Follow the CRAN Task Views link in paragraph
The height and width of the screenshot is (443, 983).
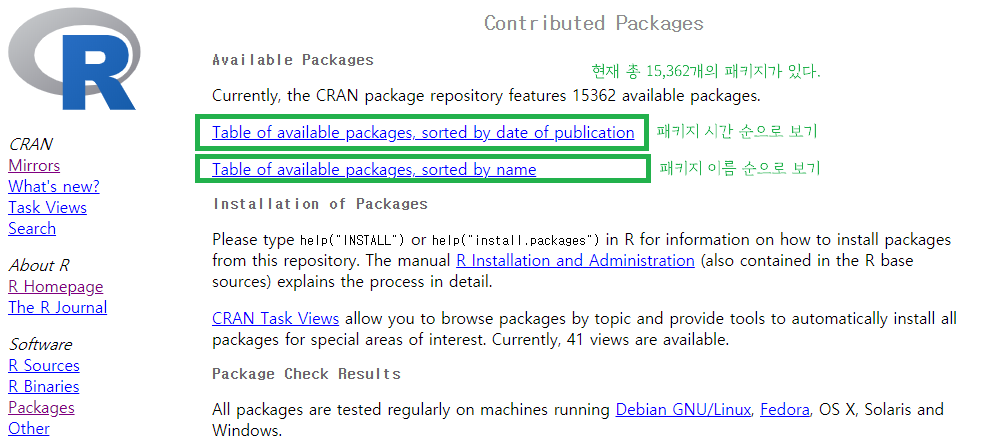click(275, 319)
